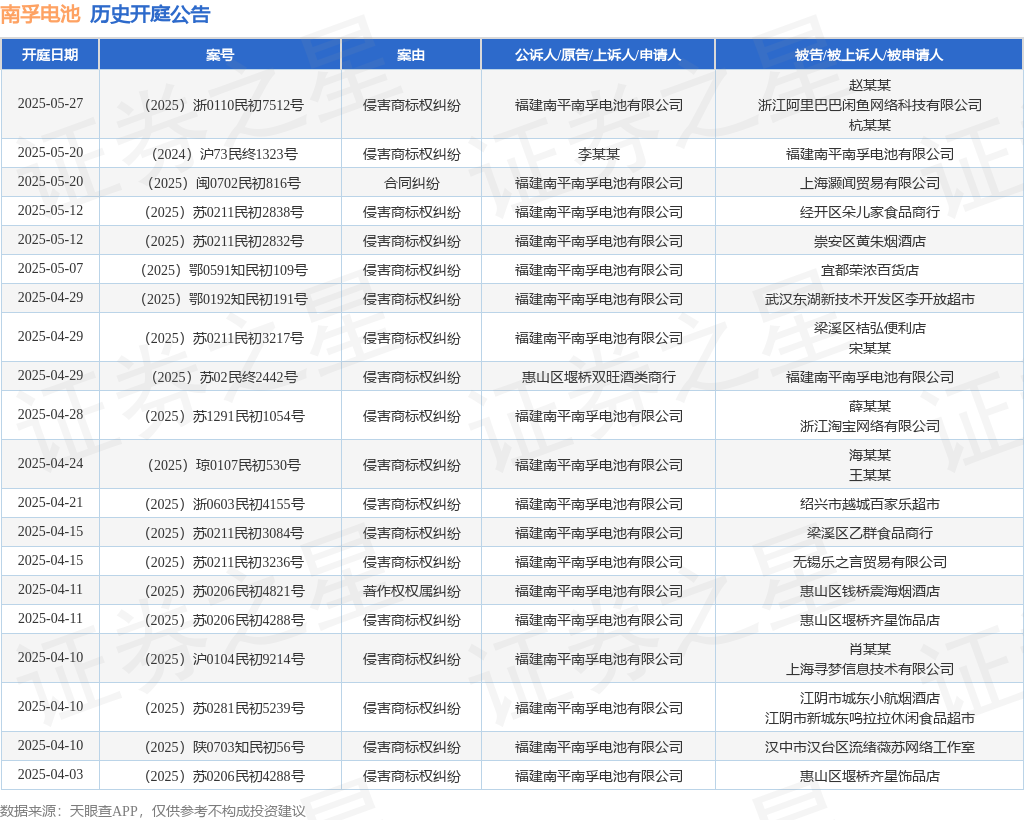1024x820 pixels.
Task: Click defendant 宜都荣浓百货店
Action: tap(869, 270)
